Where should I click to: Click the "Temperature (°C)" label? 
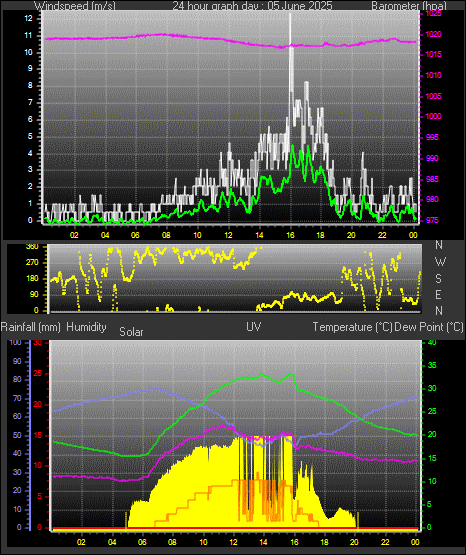pyautogui.click(x=352, y=327)
